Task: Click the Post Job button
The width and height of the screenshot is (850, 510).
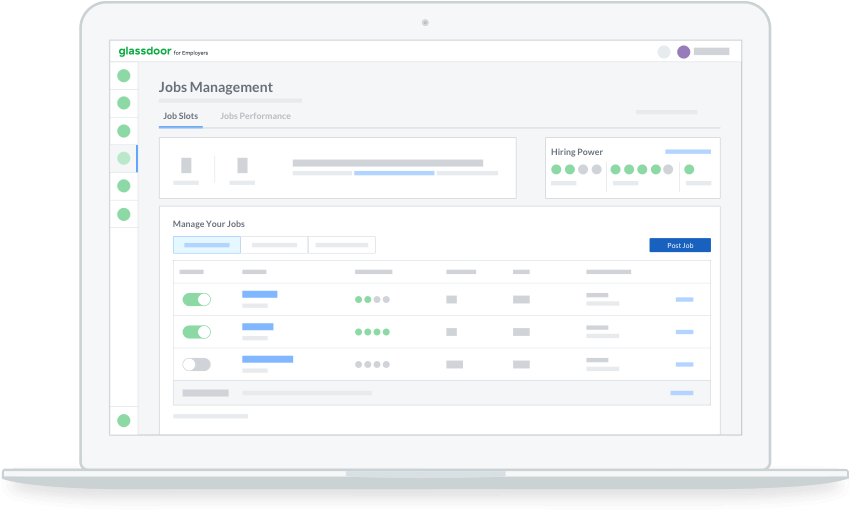Action: 680,245
